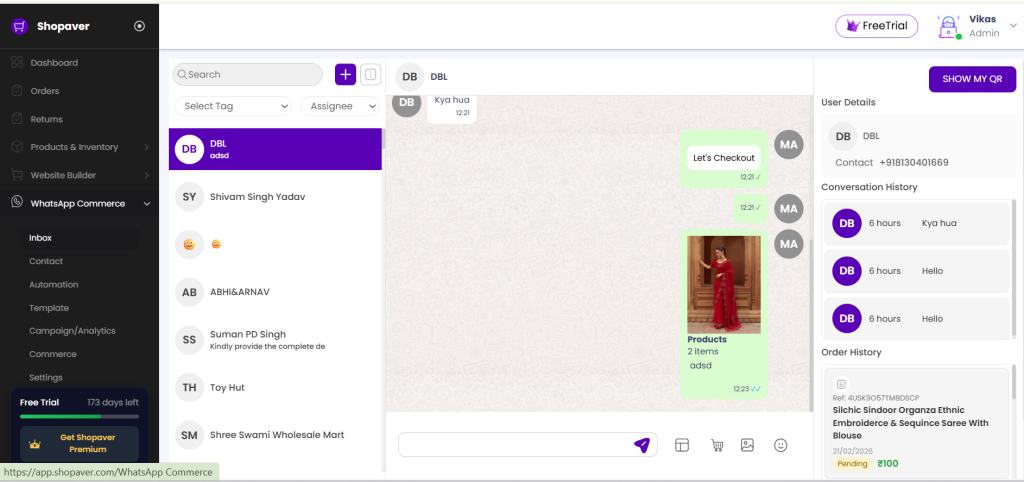Click the Shopaver logo icon

tap(20, 26)
